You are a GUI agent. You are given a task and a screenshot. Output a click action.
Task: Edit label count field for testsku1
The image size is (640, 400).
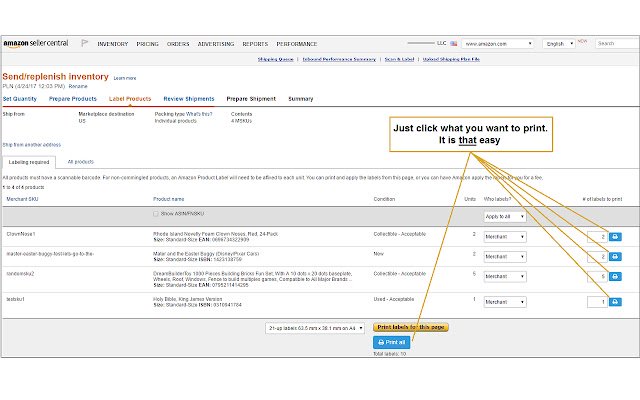tap(598, 302)
